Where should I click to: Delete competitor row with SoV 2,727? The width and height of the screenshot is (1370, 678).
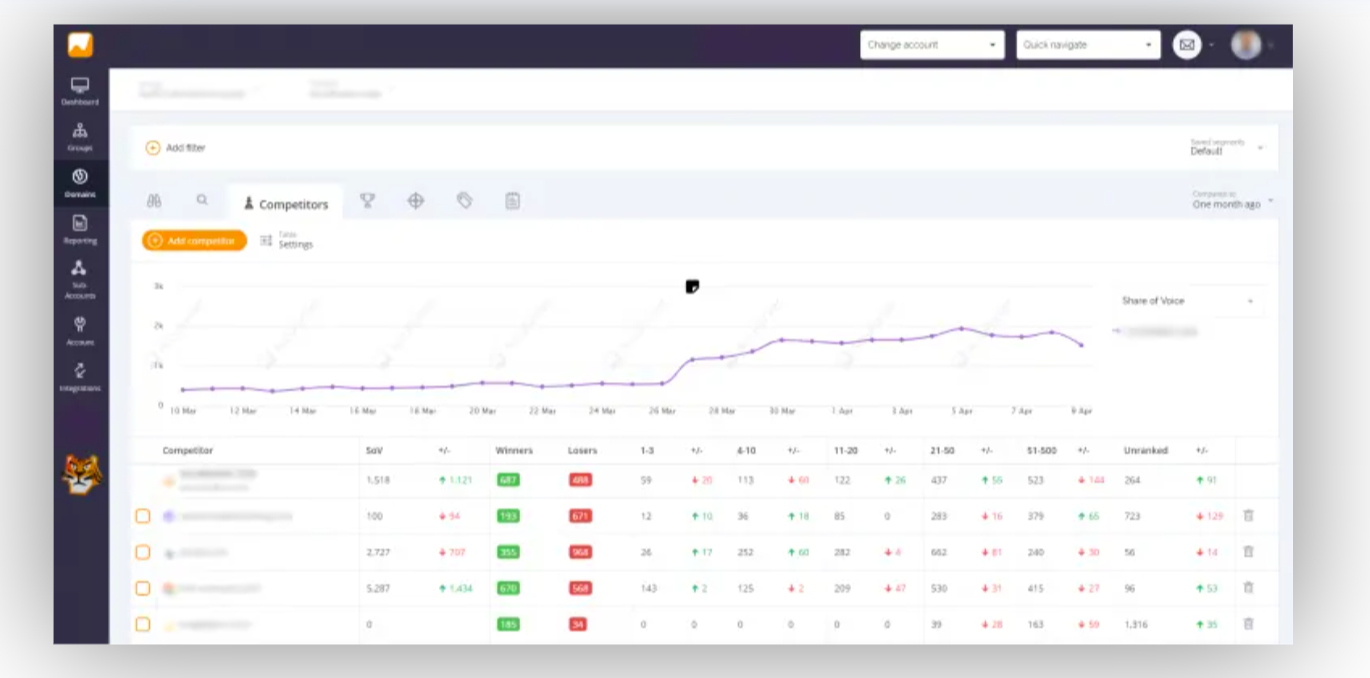tap(1248, 551)
